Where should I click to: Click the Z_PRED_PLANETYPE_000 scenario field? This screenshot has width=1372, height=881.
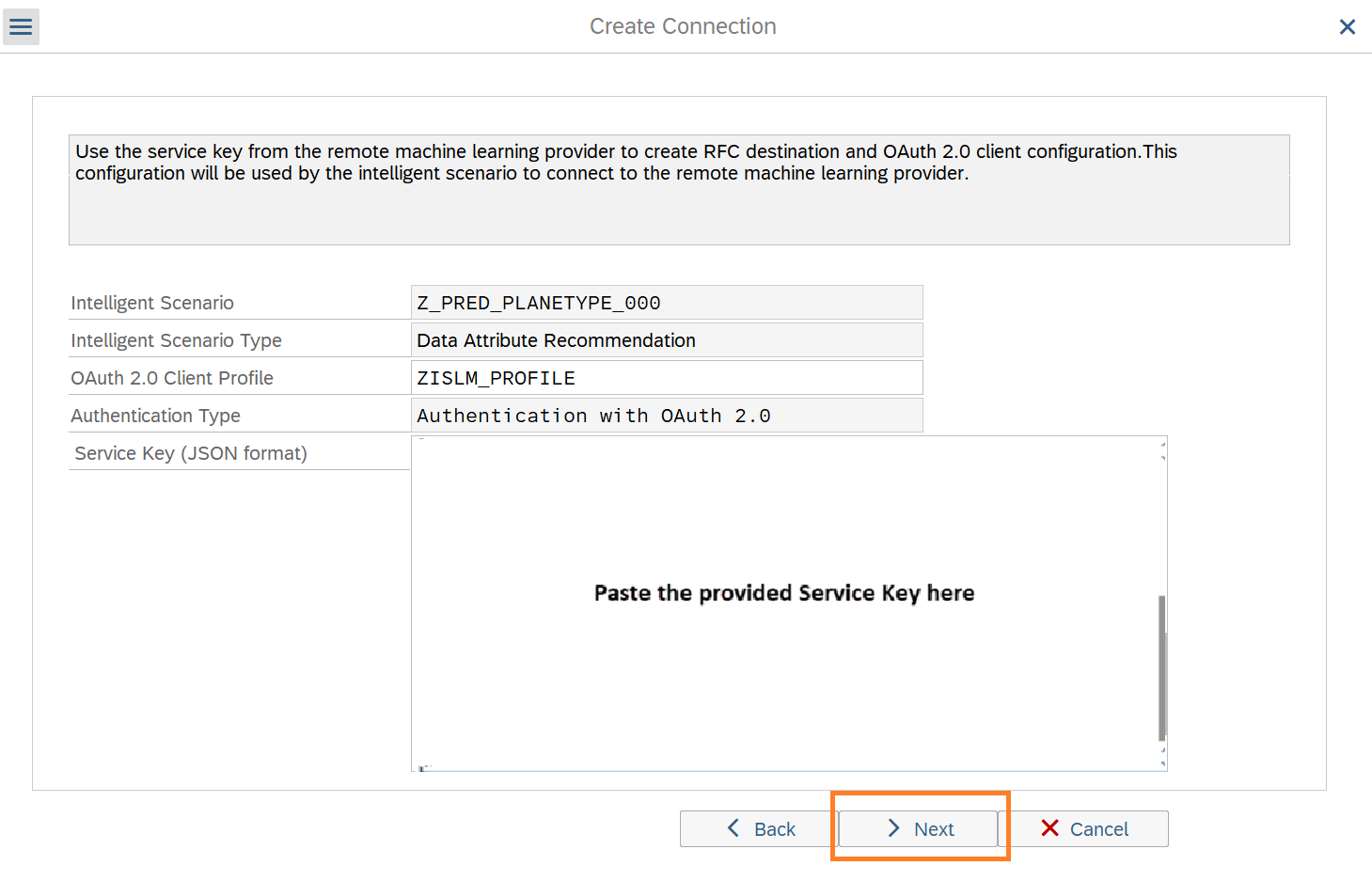pyautogui.click(x=666, y=303)
